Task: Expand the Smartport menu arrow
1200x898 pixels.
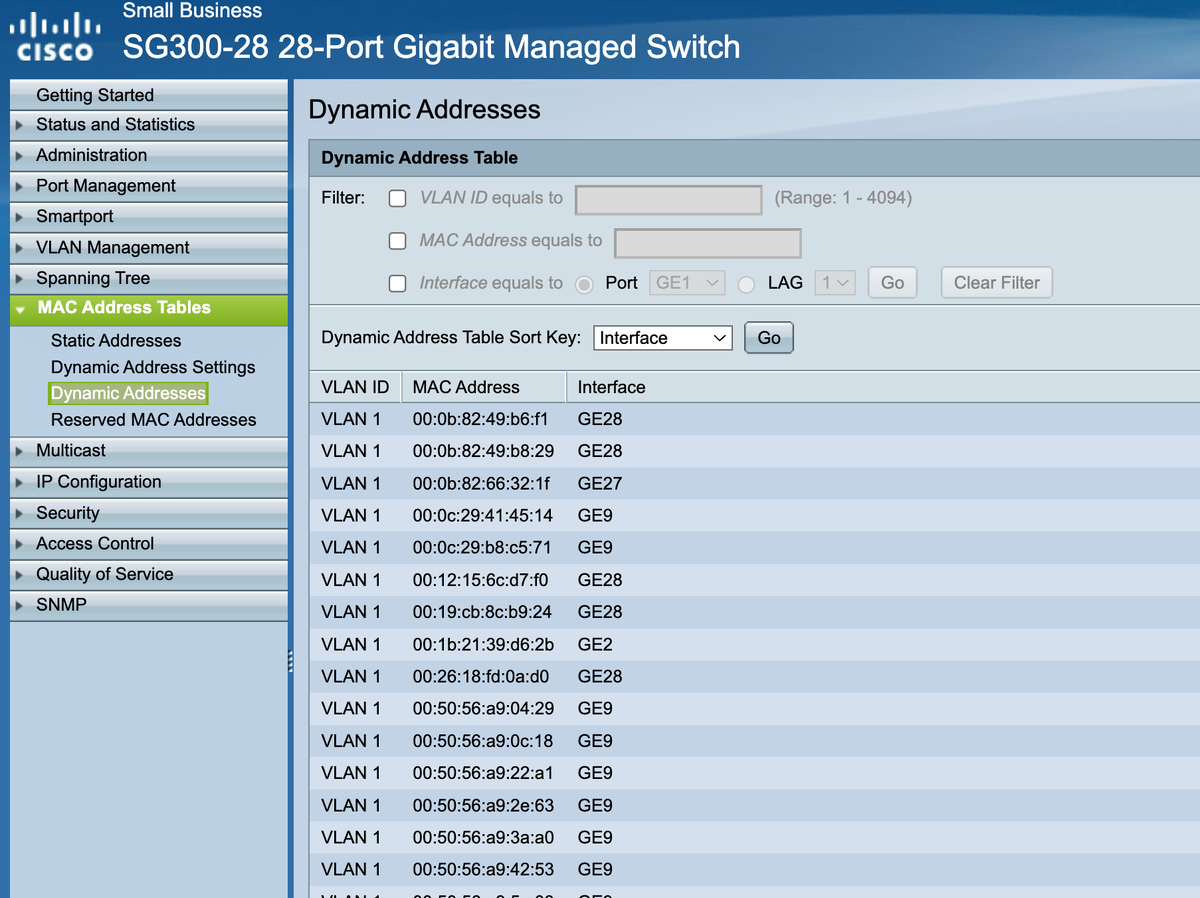Action: (19, 217)
